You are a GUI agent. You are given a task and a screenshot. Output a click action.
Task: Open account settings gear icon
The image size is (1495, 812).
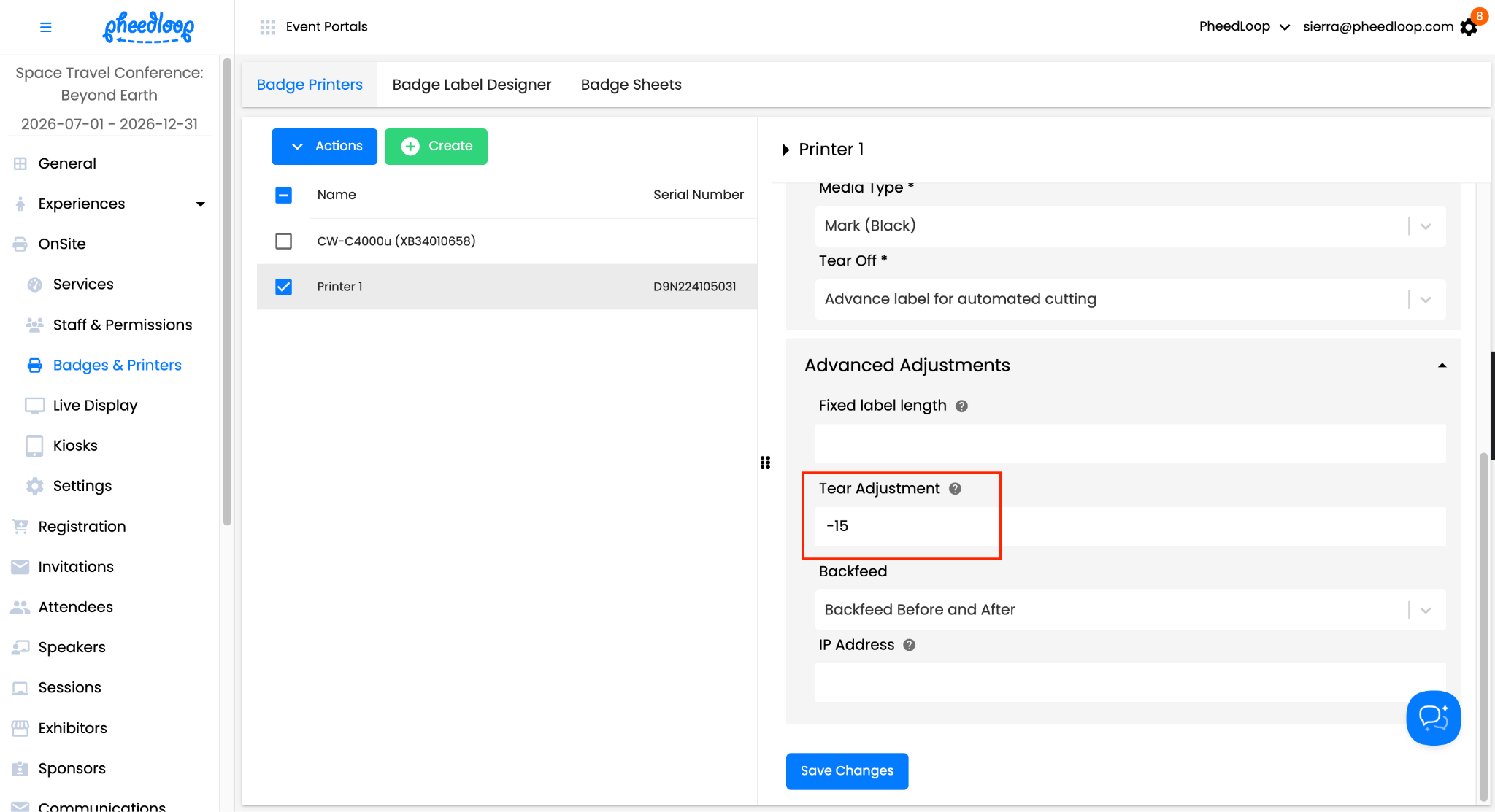1469,28
